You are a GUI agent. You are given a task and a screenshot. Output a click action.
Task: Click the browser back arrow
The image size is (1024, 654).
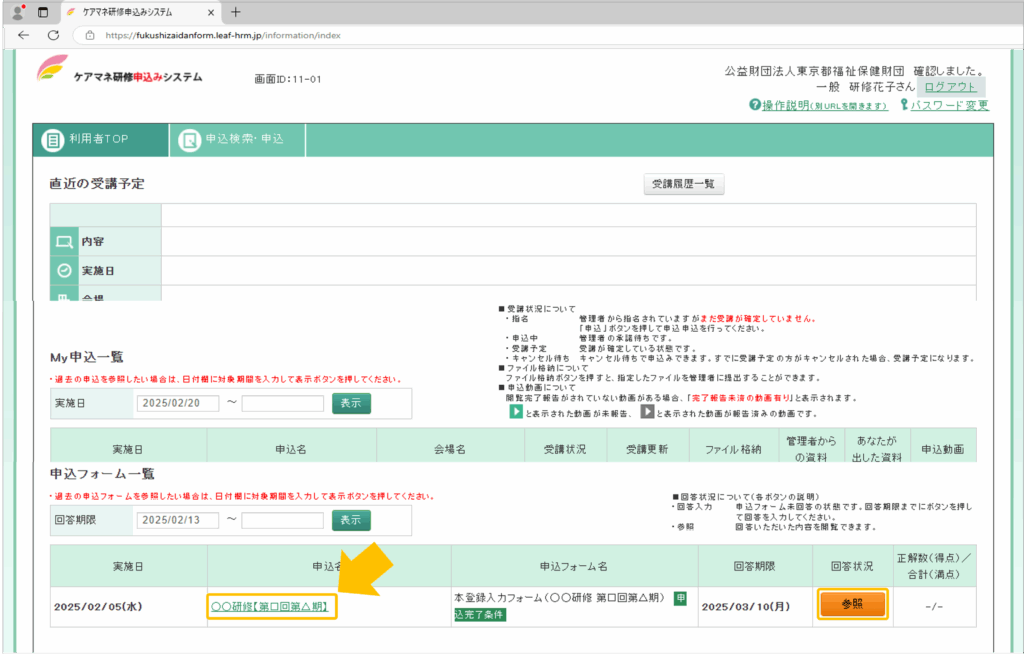[24, 35]
